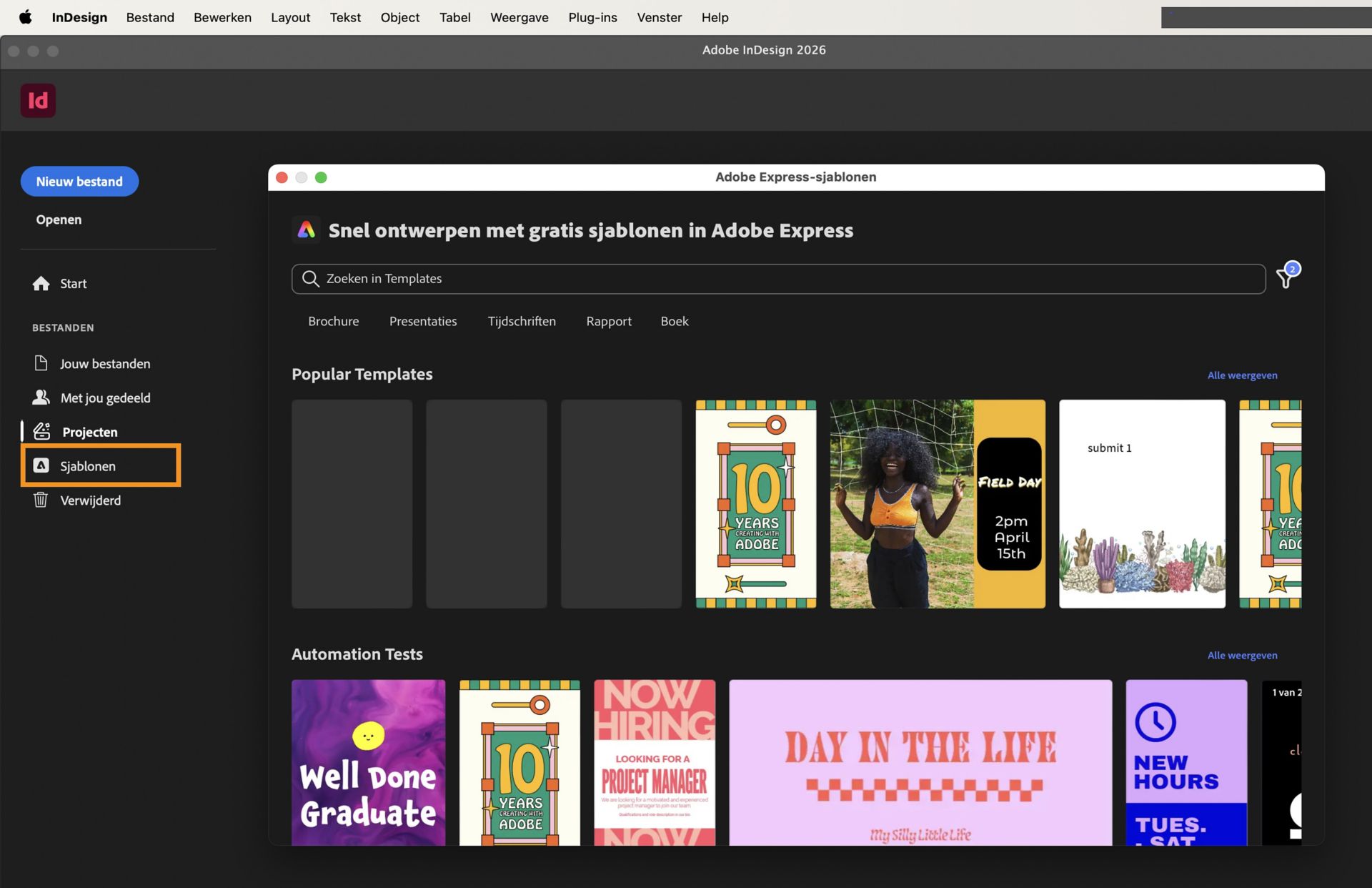Select the Presentaties category tab
This screenshot has height=888, width=1372.
[x=423, y=321]
